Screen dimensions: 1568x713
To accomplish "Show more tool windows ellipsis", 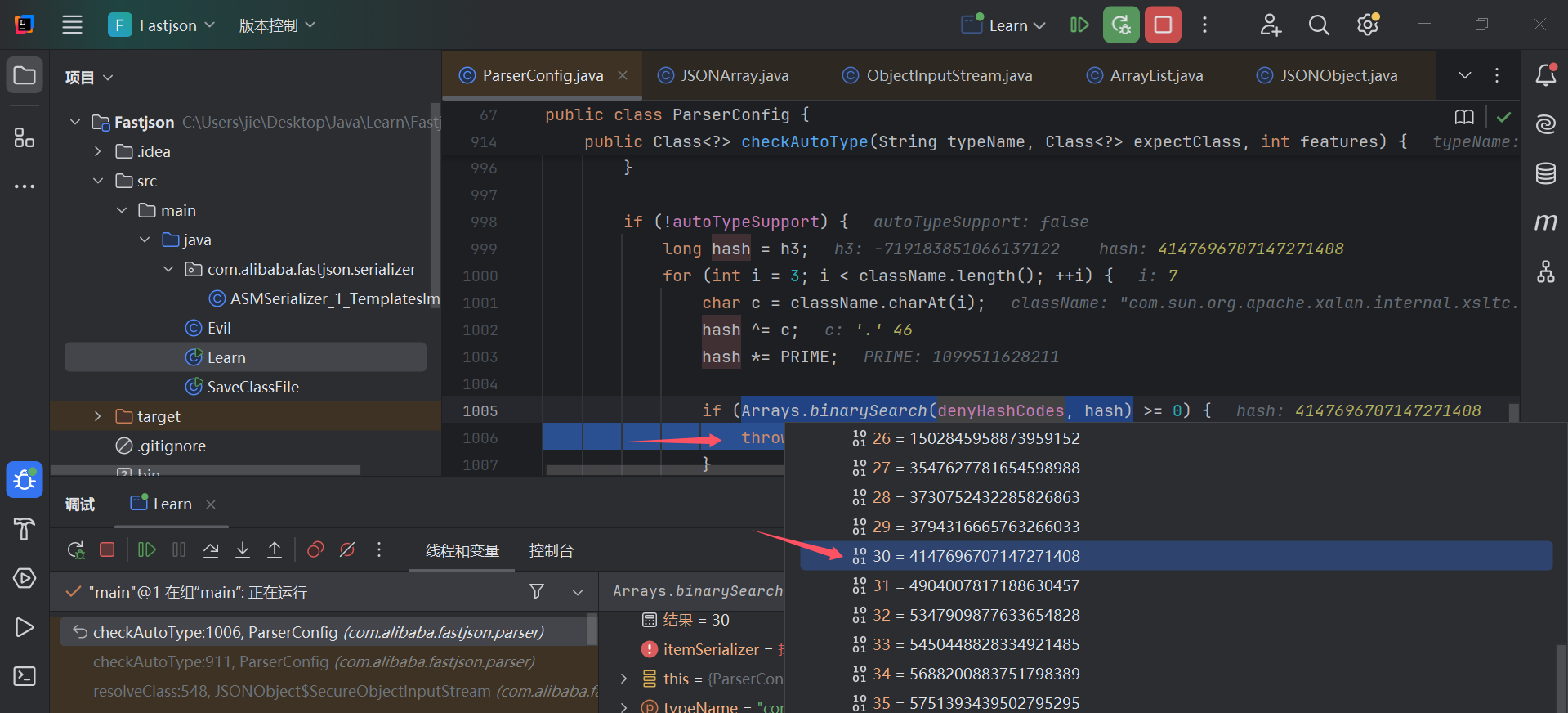I will 25,186.
